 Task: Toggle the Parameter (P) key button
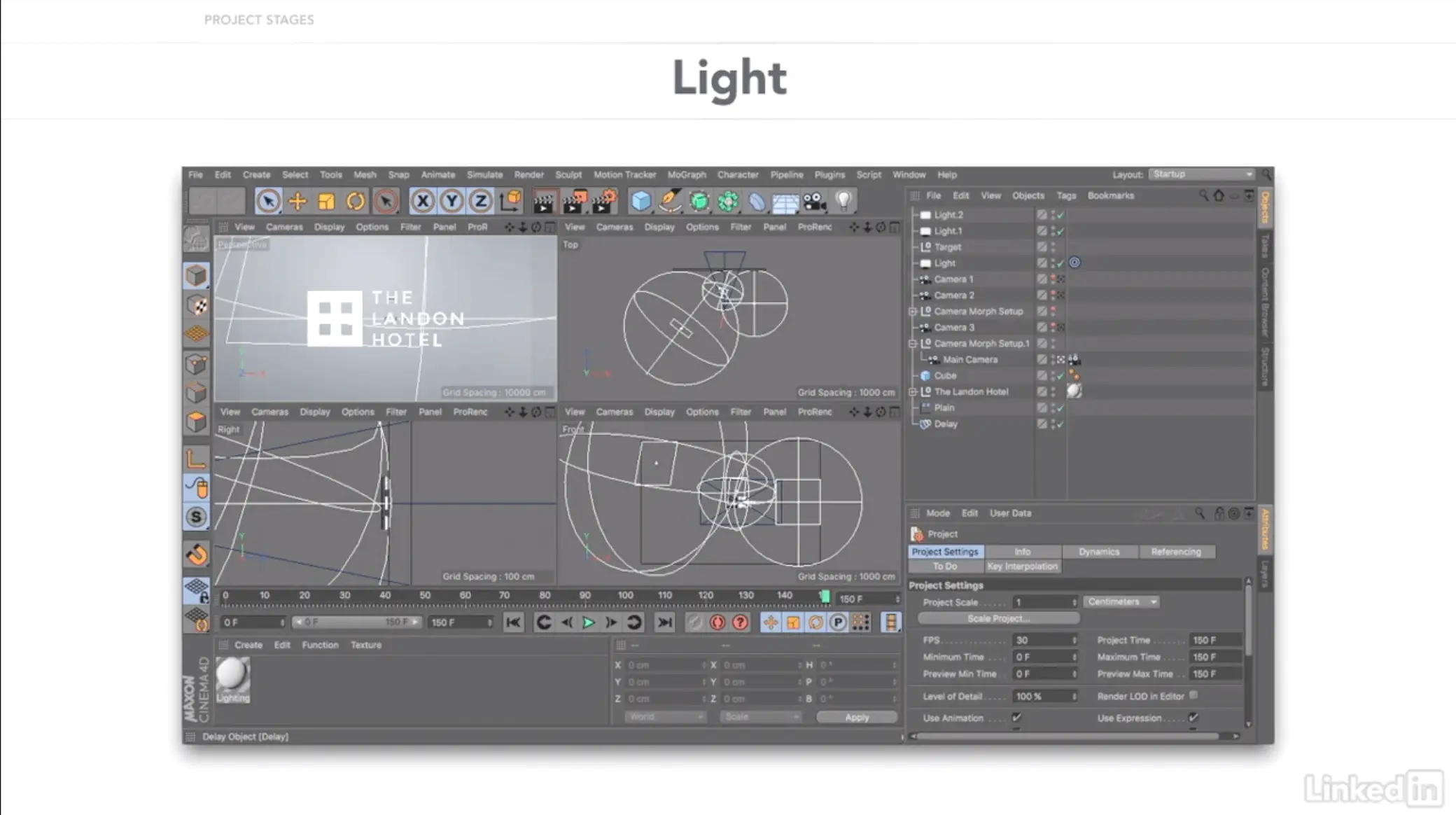pos(838,622)
